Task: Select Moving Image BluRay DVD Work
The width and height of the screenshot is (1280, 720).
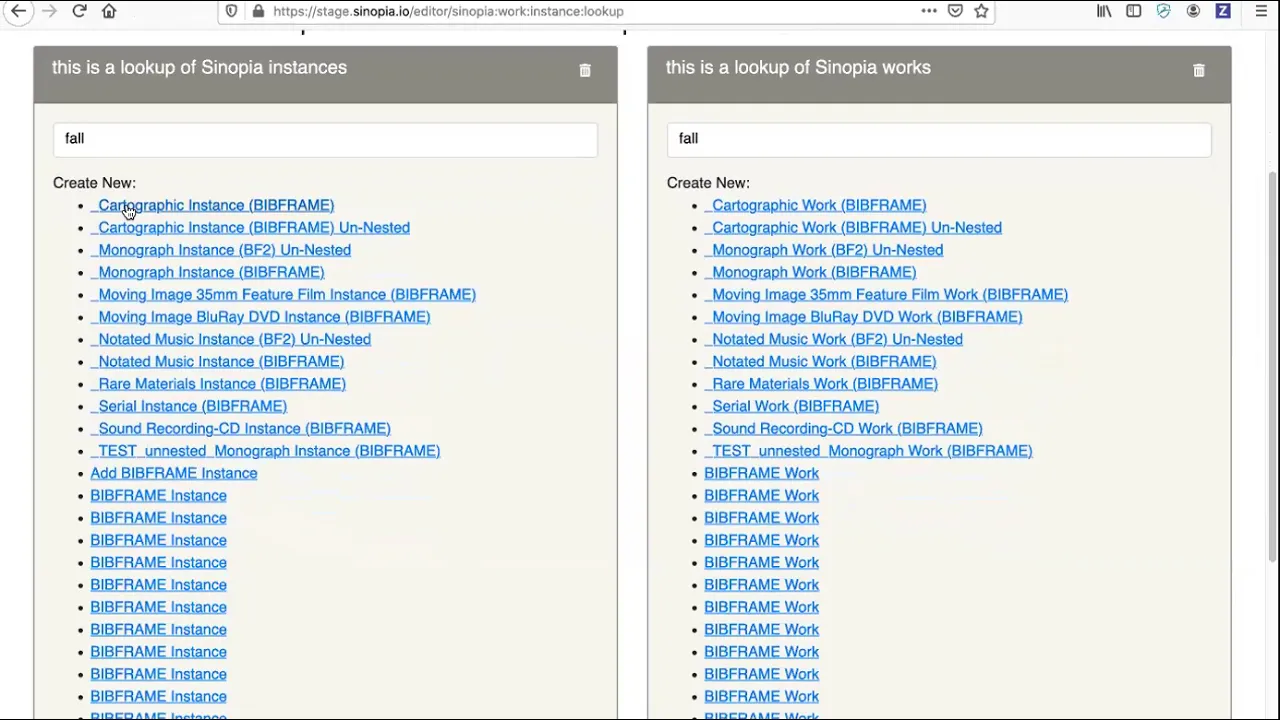Action: [863, 317]
